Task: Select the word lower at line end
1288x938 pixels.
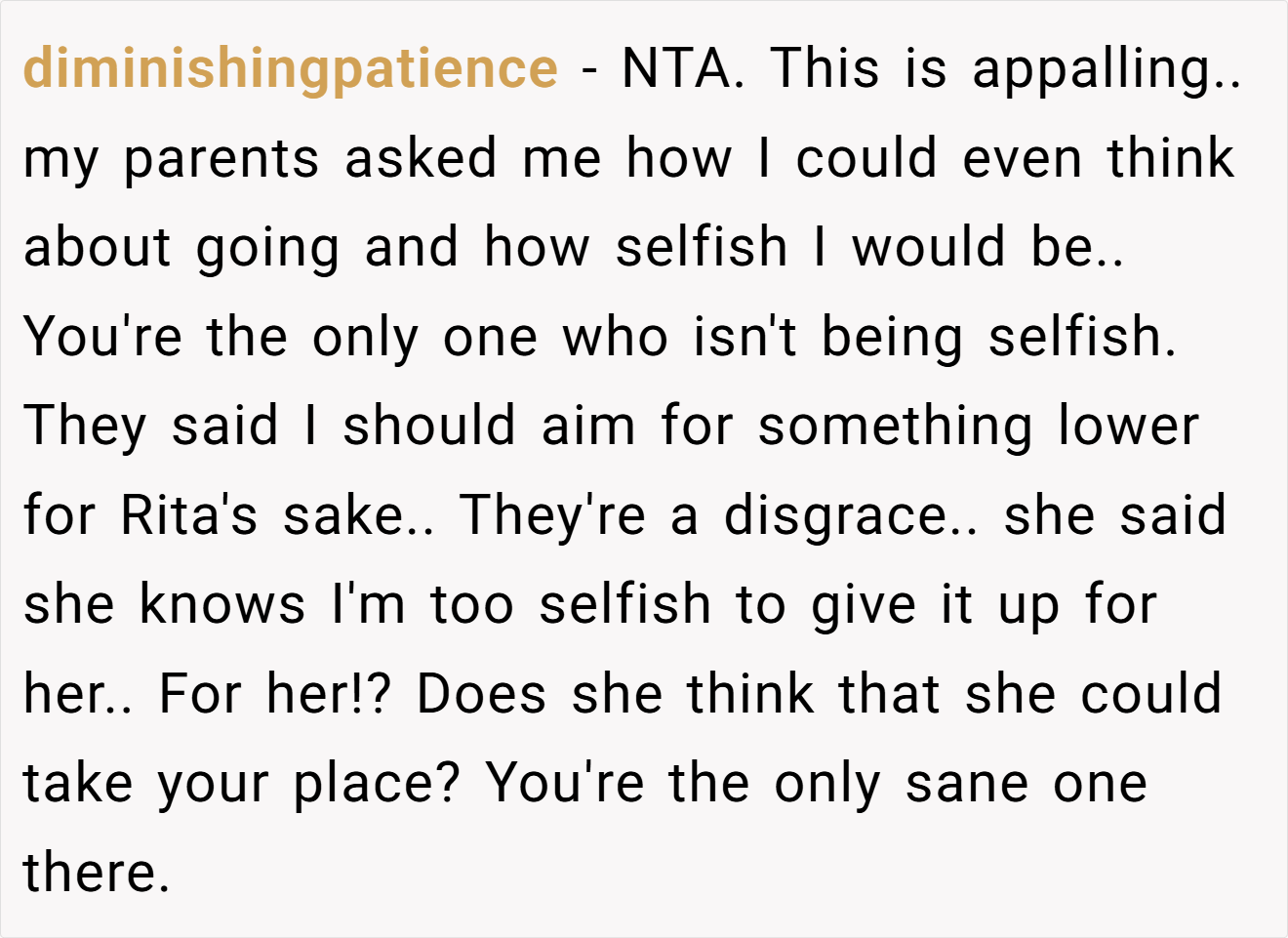Action: pos(1129,427)
